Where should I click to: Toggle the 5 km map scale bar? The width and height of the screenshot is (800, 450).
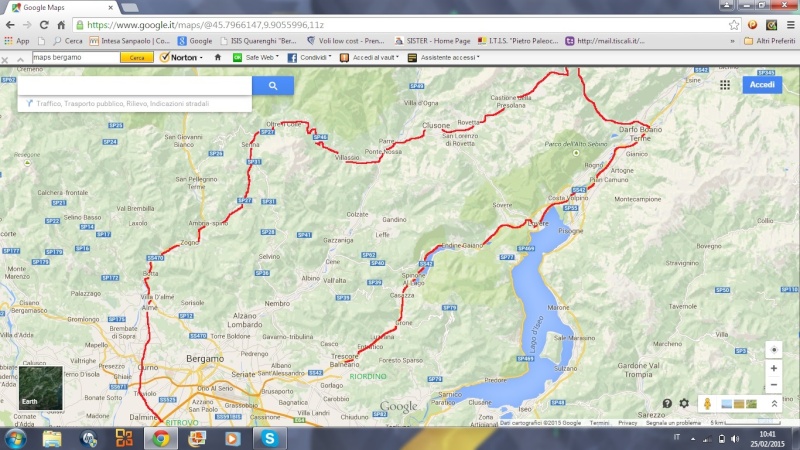pos(745,423)
